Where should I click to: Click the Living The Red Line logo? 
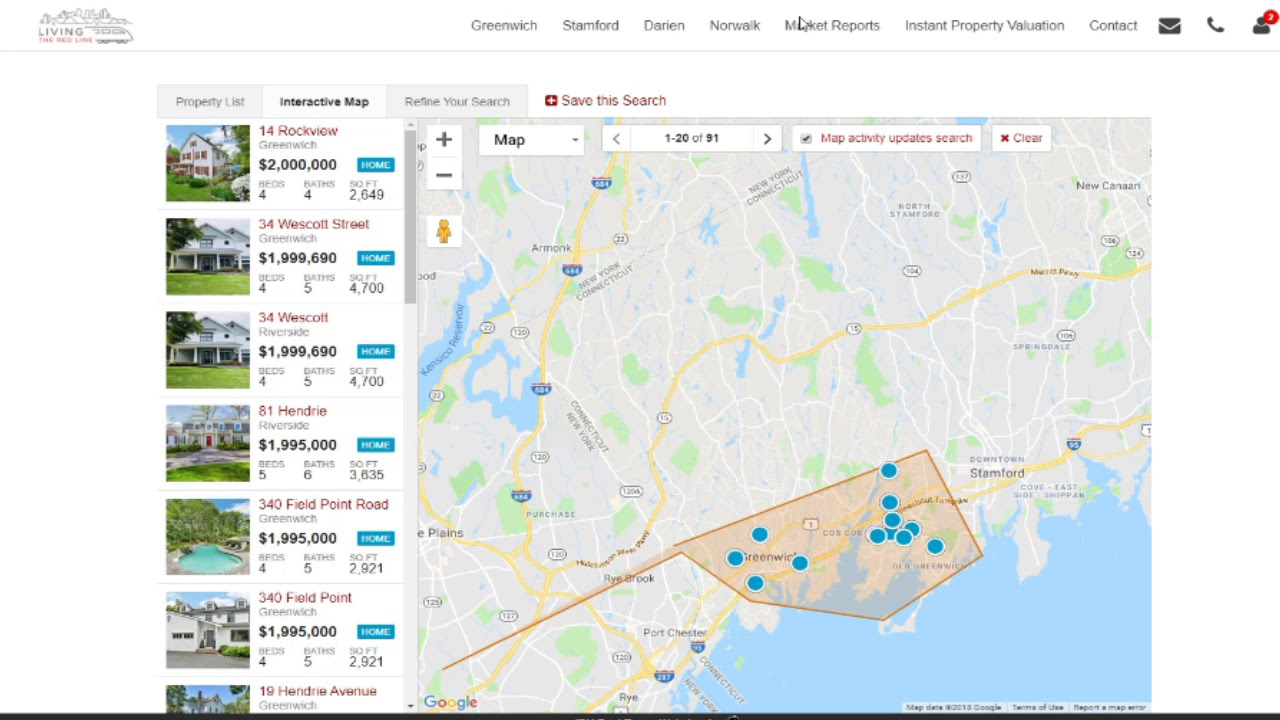[85, 26]
